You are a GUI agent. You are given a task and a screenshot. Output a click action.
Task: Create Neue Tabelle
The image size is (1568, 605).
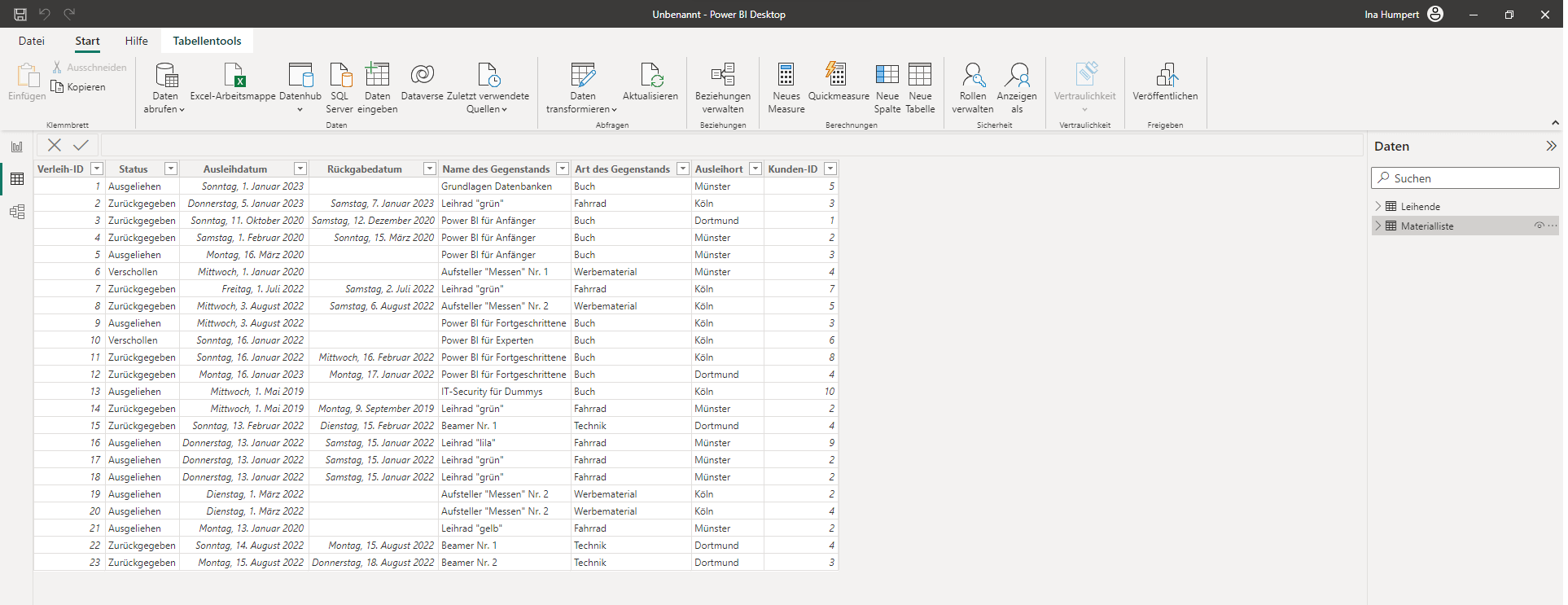click(920, 88)
